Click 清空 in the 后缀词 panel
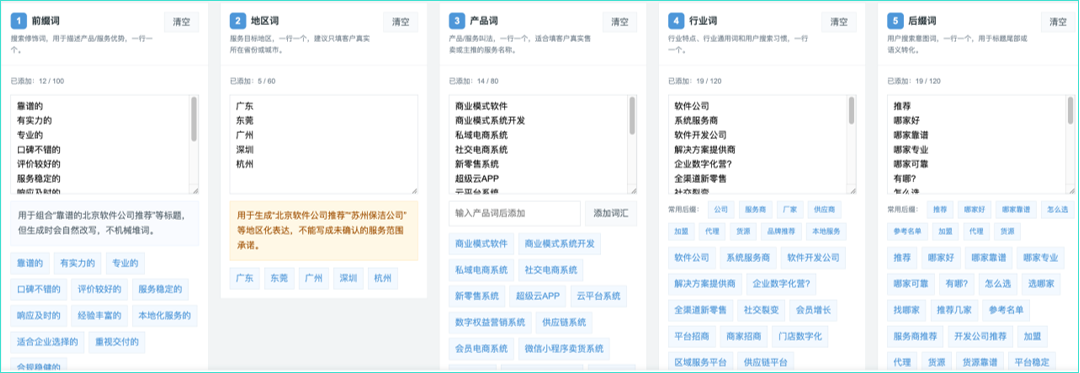This screenshot has height=373, width=1080. pos(1058,22)
